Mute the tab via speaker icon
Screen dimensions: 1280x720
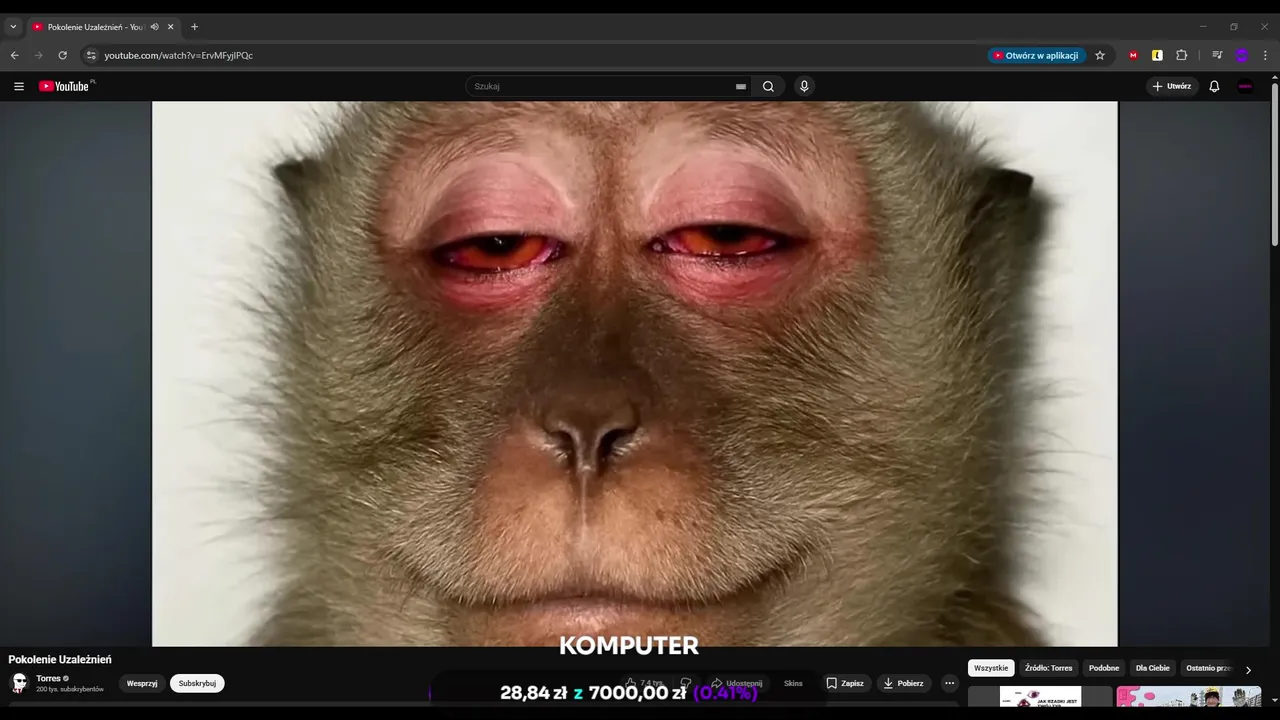pos(154,27)
